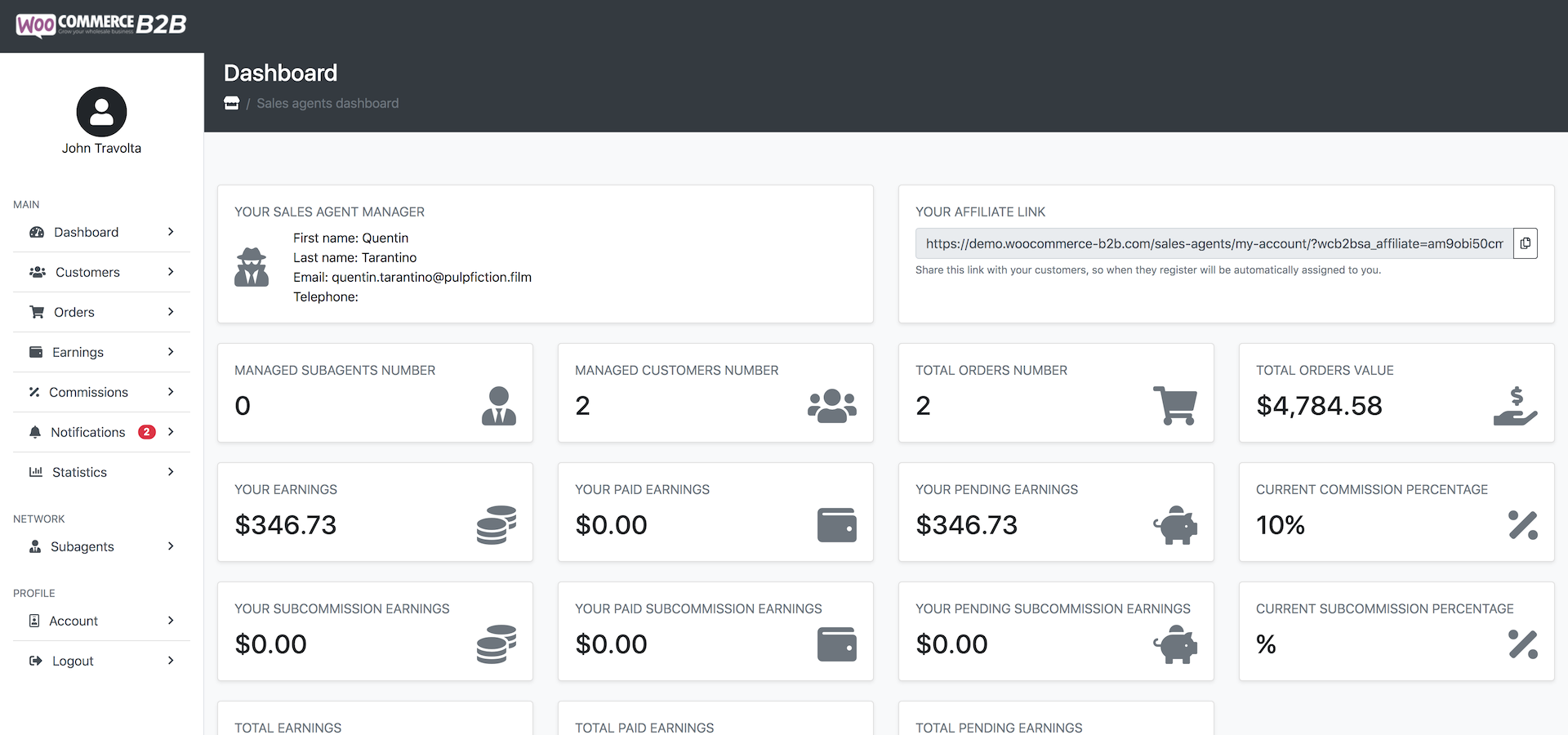
Task: Click the store icon in the breadcrumb
Action: click(232, 103)
